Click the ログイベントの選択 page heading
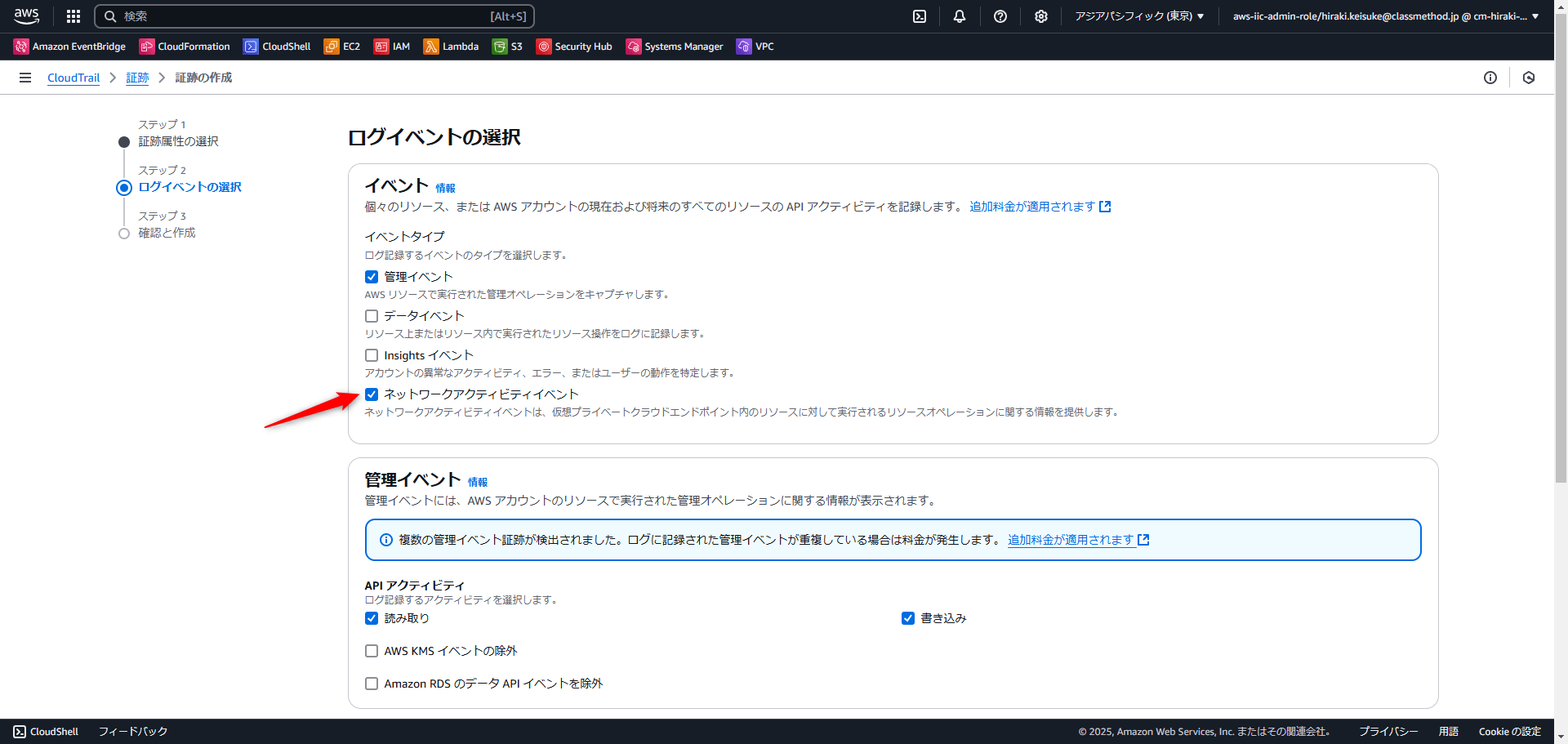This screenshot has height=744, width=1568. 434,137
